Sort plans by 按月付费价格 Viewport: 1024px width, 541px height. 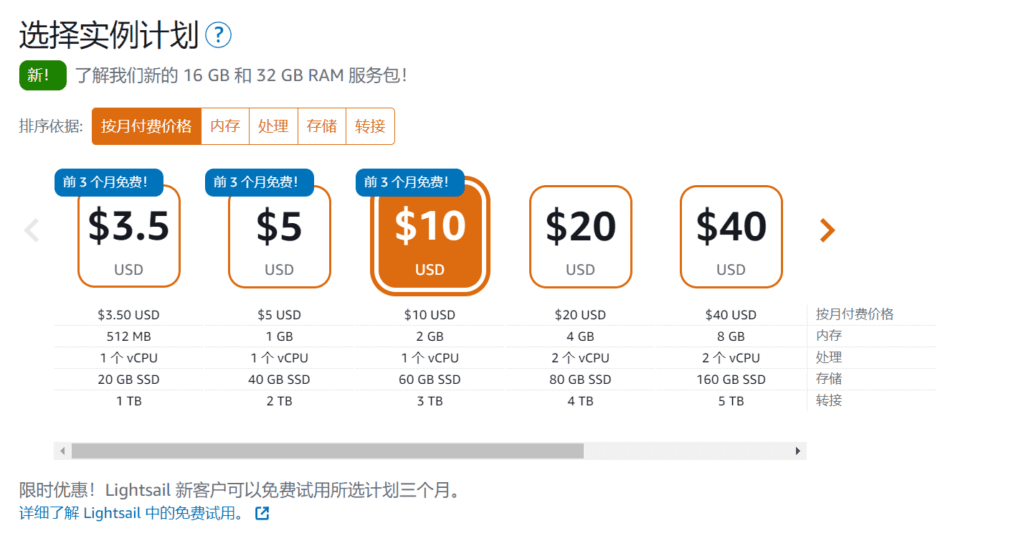pos(147,126)
